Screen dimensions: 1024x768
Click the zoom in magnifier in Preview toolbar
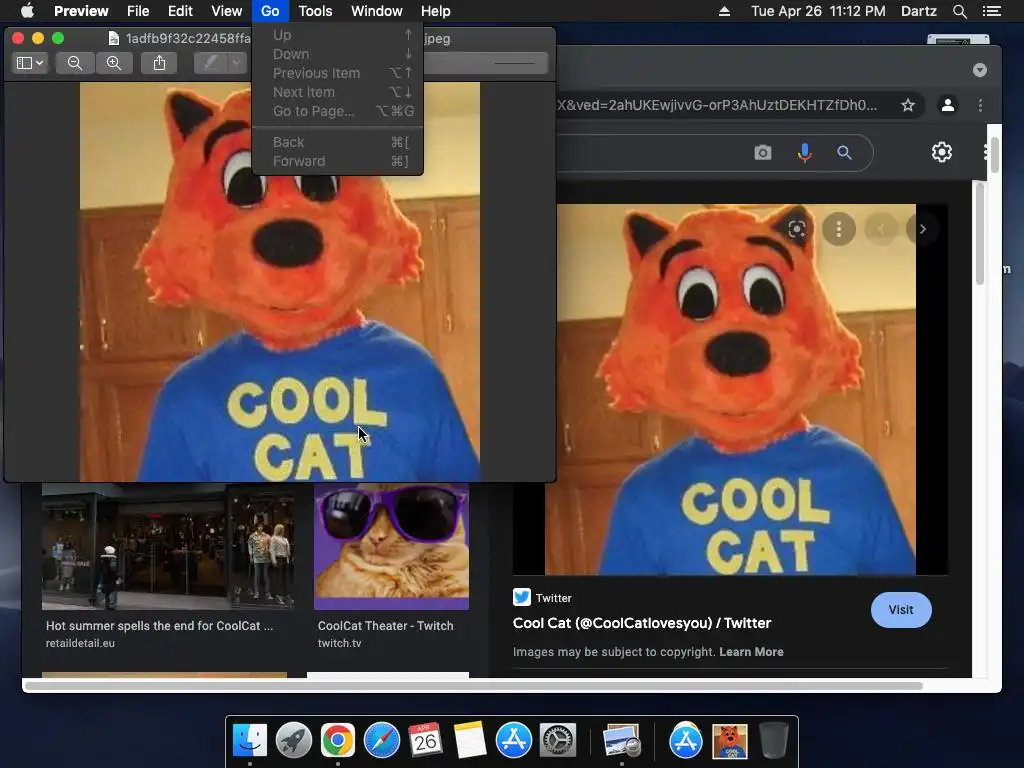(114, 63)
